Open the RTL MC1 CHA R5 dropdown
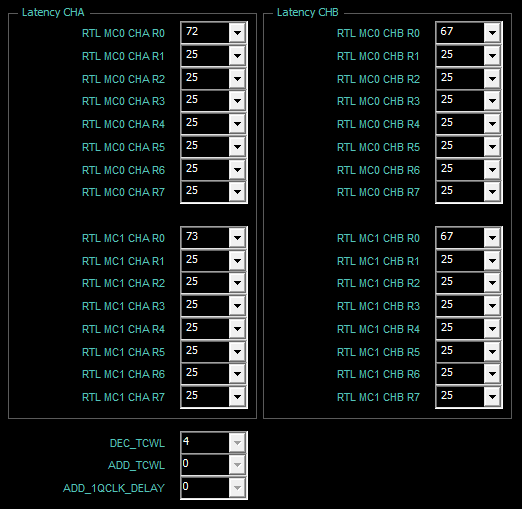The width and height of the screenshot is (522, 509). [237, 352]
